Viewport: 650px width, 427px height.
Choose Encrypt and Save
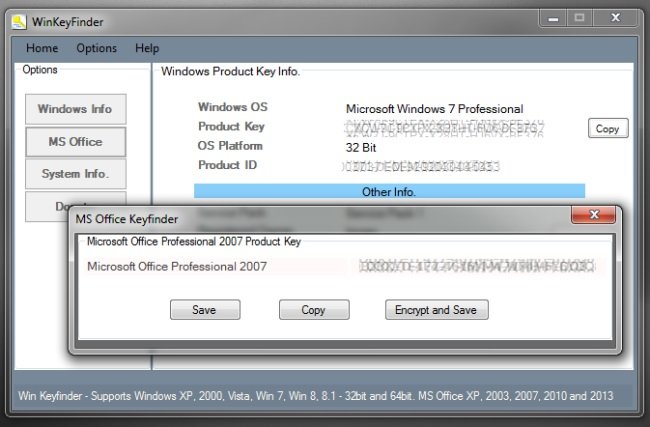click(x=437, y=310)
